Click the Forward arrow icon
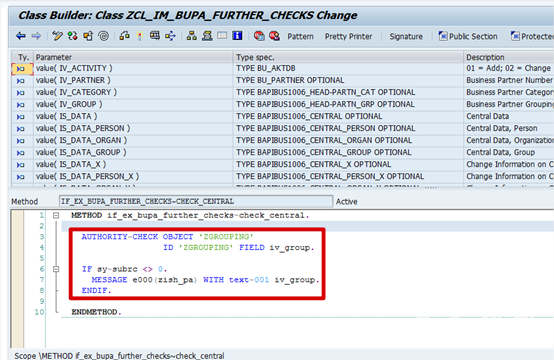This screenshot has height=360, width=554. pyautogui.click(x=36, y=36)
